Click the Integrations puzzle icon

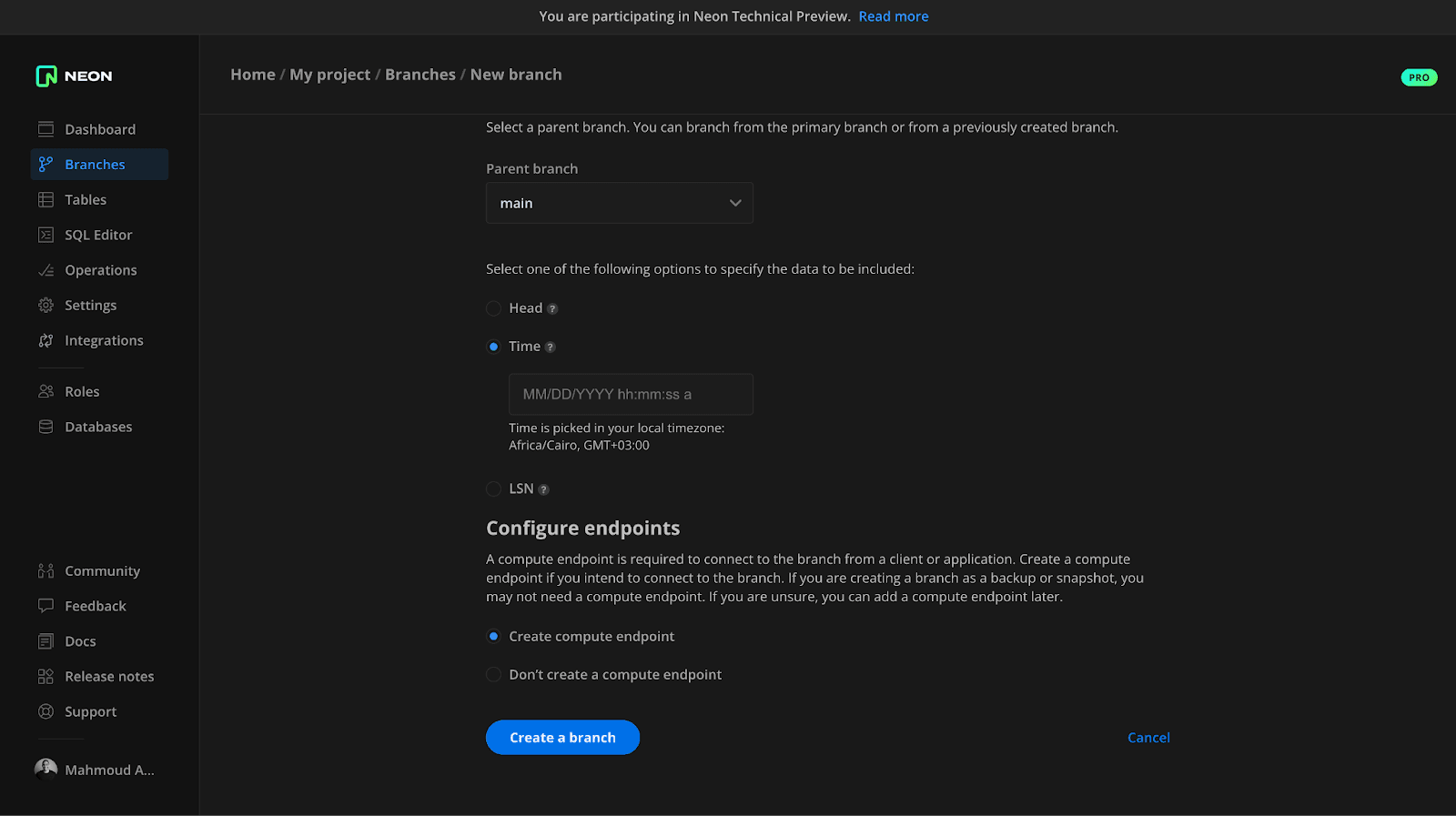45,340
